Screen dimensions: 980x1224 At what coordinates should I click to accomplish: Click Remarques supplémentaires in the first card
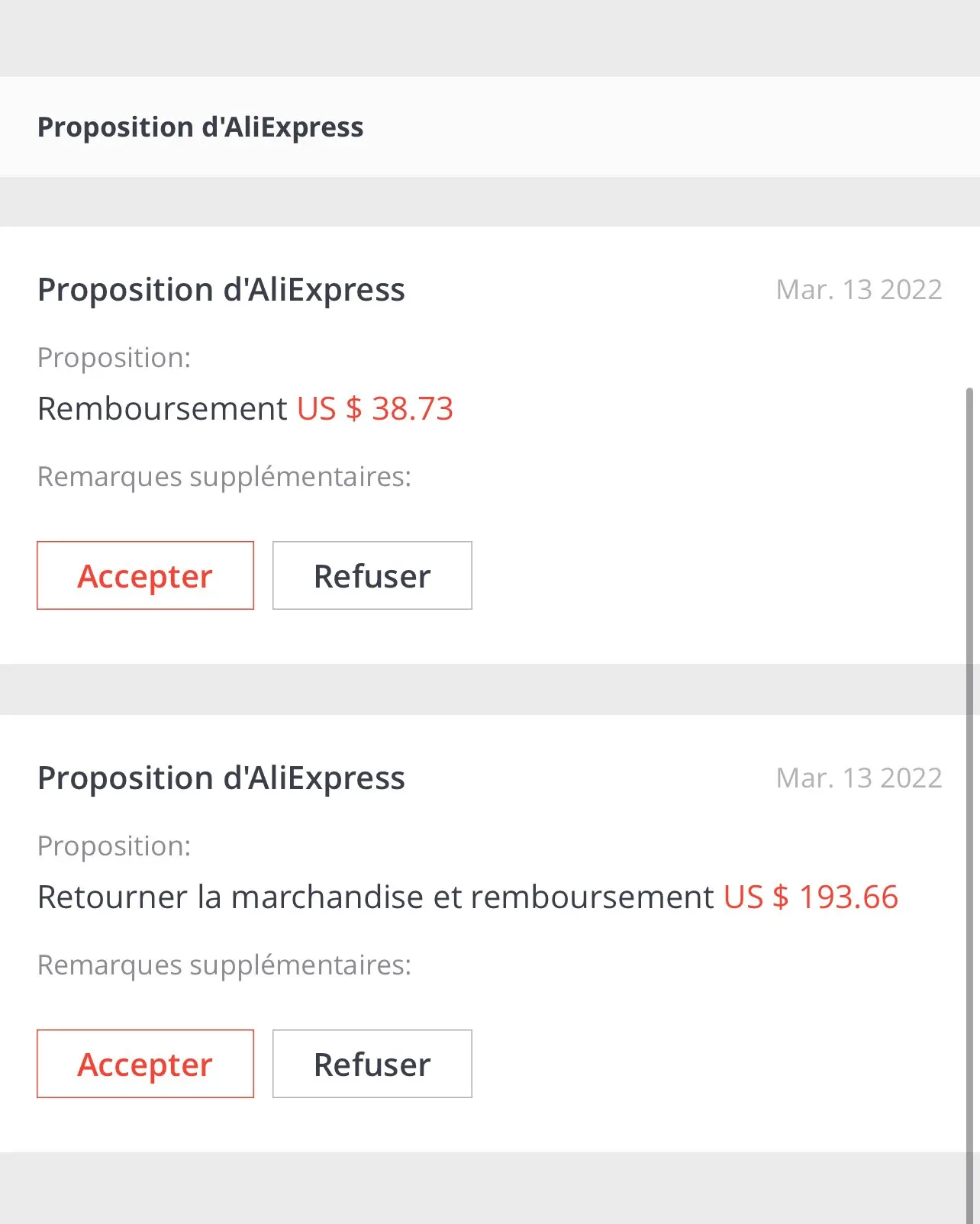tap(224, 477)
